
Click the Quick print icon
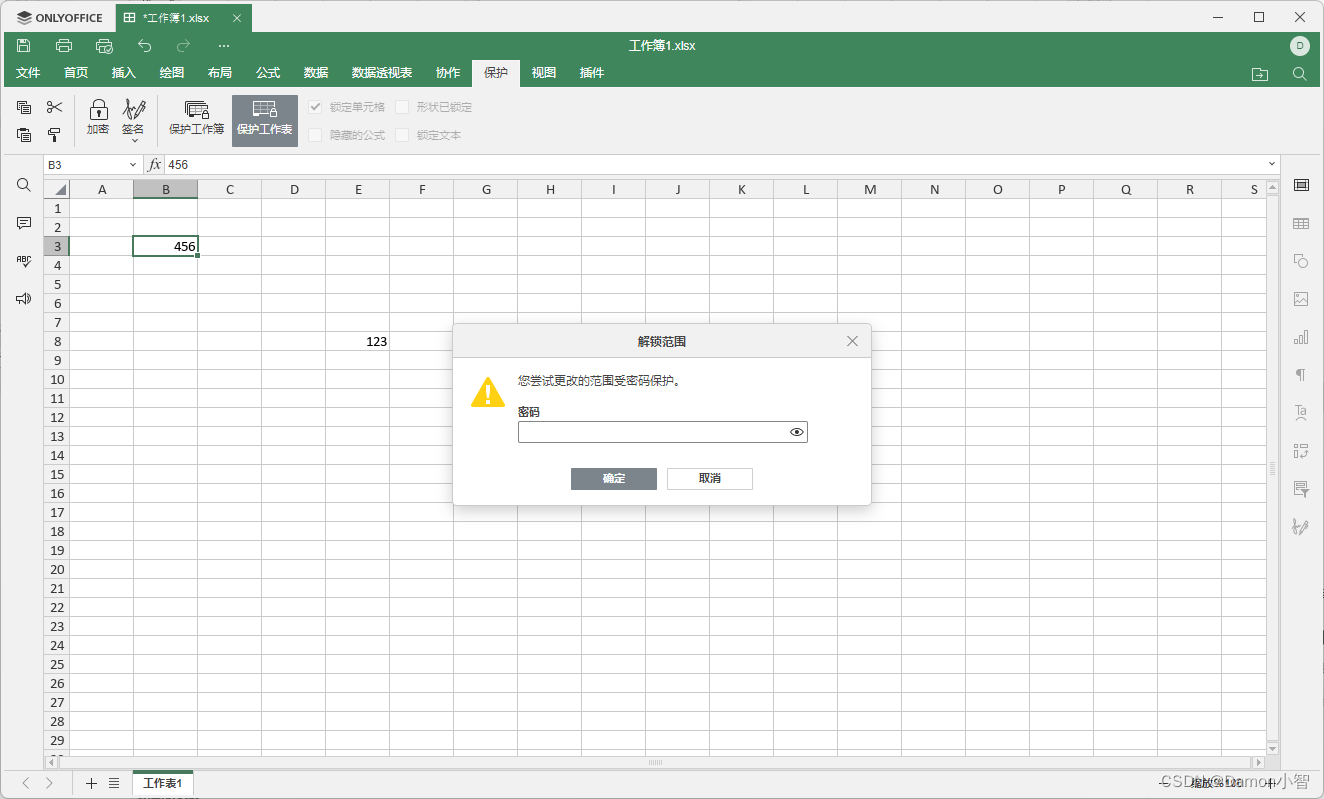coord(104,45)
